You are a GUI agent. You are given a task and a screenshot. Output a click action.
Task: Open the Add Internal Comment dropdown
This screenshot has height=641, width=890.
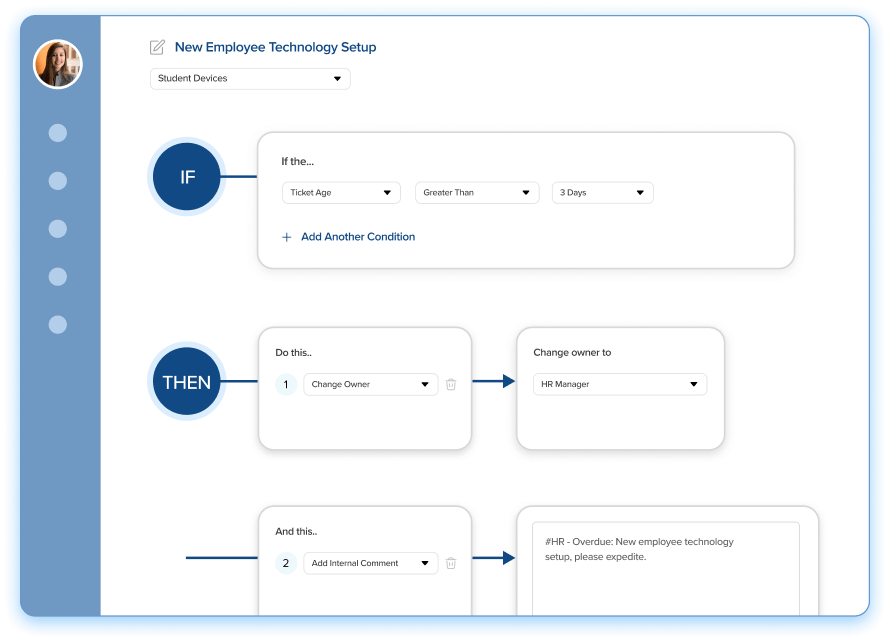pyautogui.click(x=370, y=563)
